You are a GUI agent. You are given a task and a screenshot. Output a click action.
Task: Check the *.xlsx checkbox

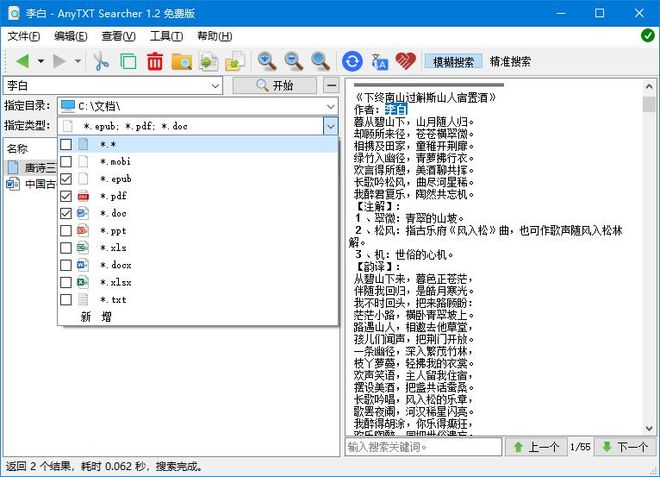[x=66, y=282]
